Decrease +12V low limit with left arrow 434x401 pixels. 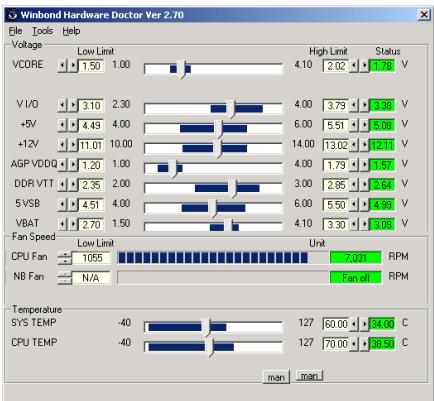tap(62, 145)
